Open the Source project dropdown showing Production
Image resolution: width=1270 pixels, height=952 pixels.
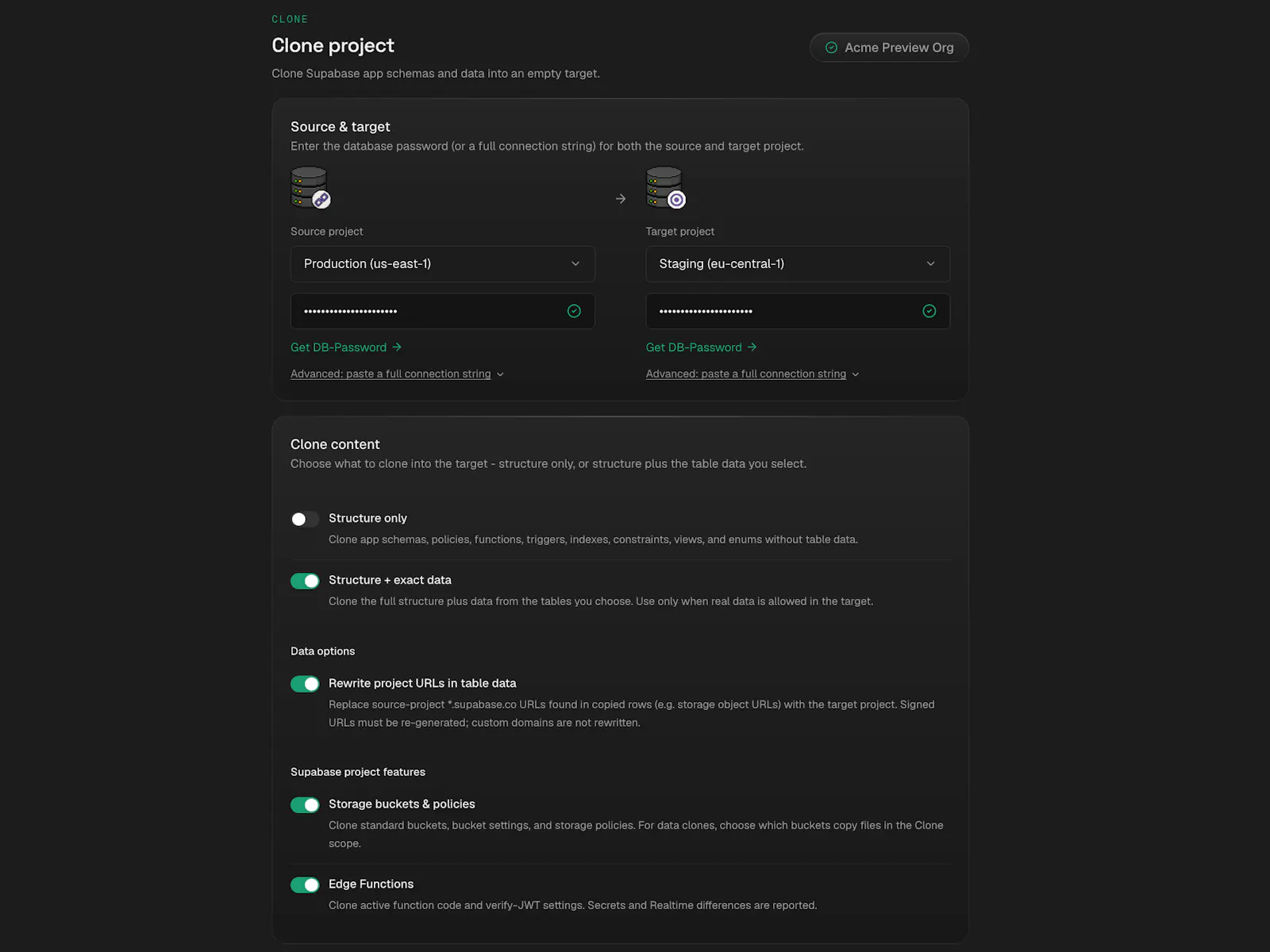click(x=443, y=264)
